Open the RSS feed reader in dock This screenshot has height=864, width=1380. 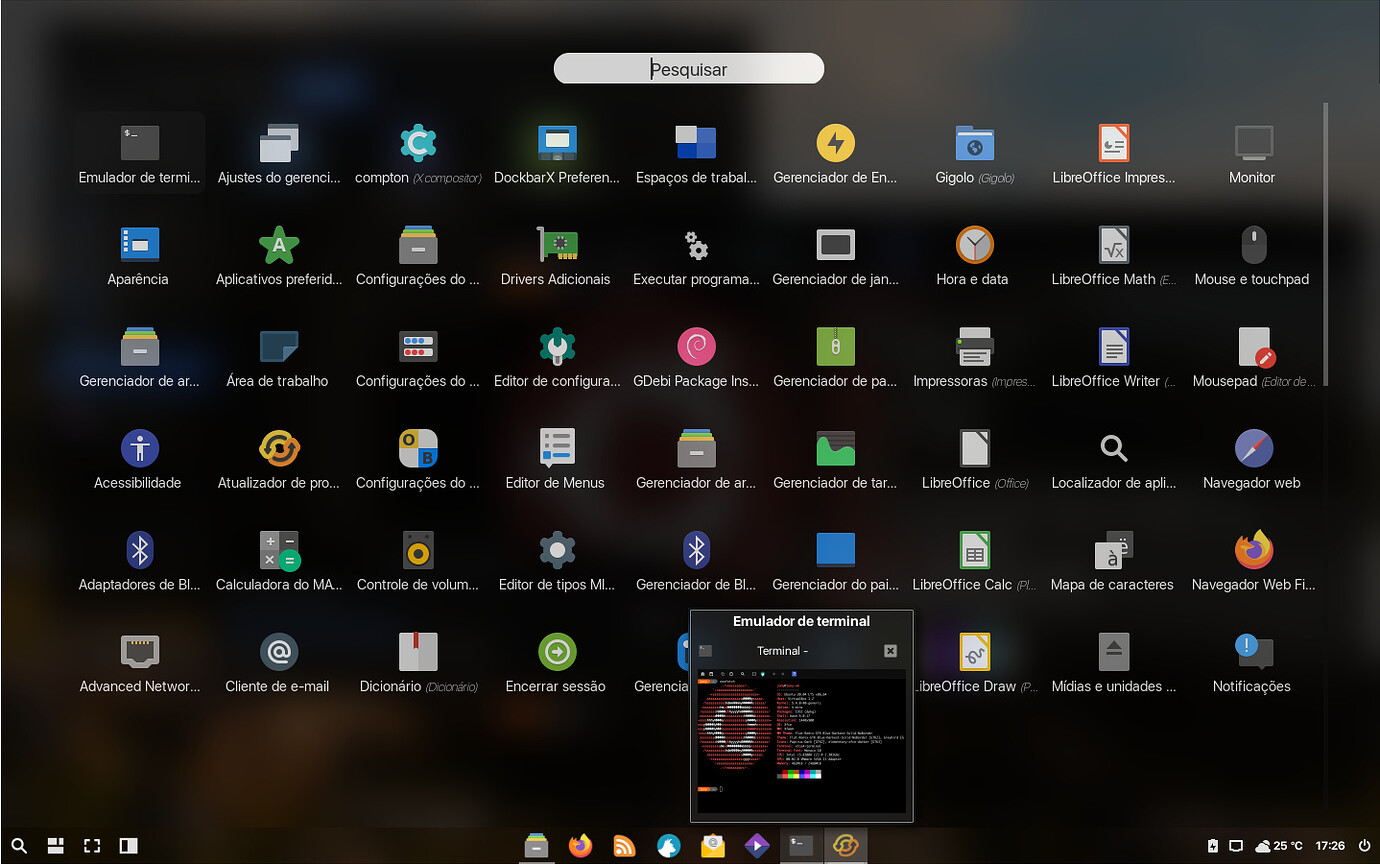tap(624, 846)
